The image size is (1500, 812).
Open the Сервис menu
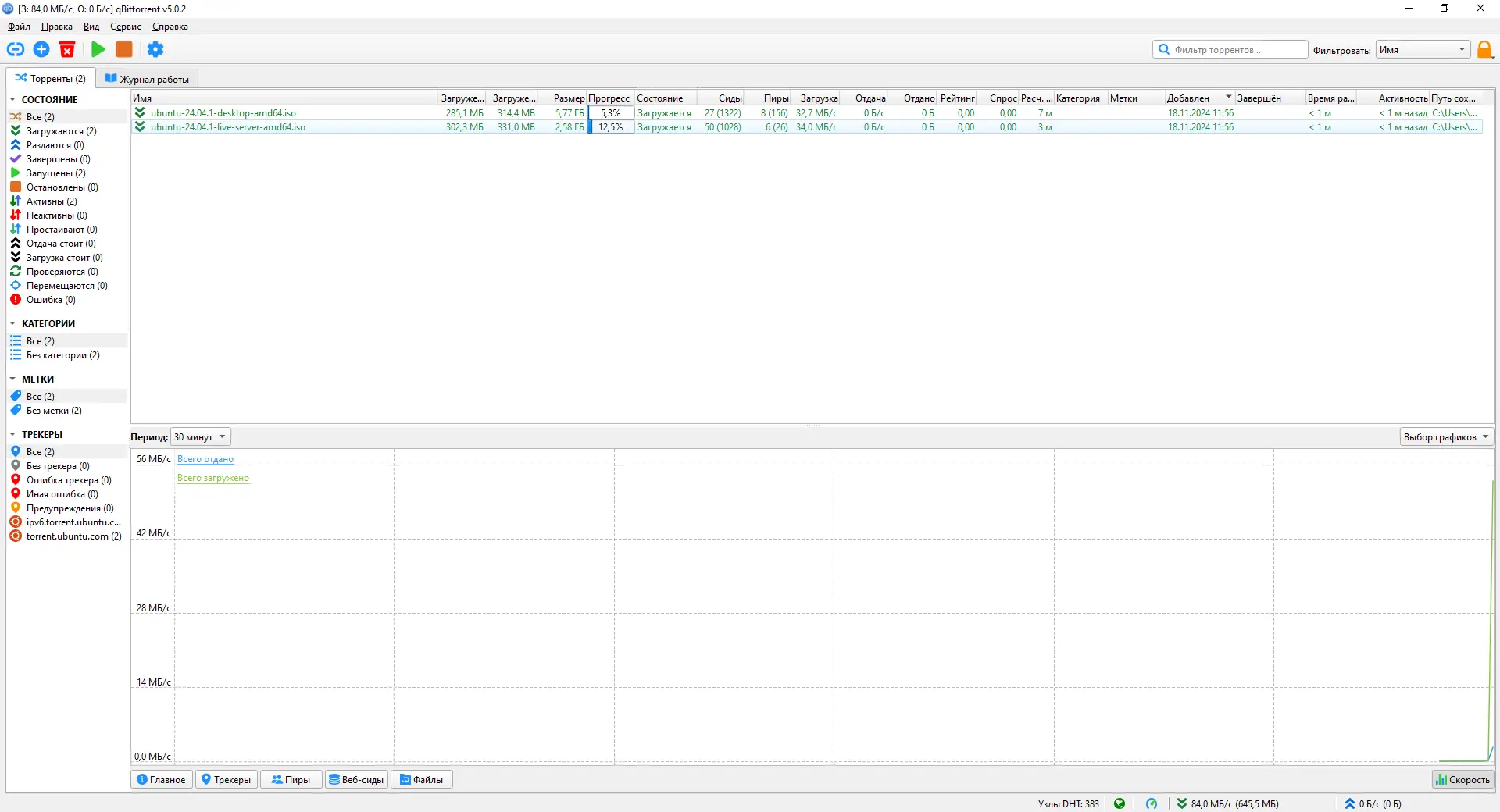(126, 27)
